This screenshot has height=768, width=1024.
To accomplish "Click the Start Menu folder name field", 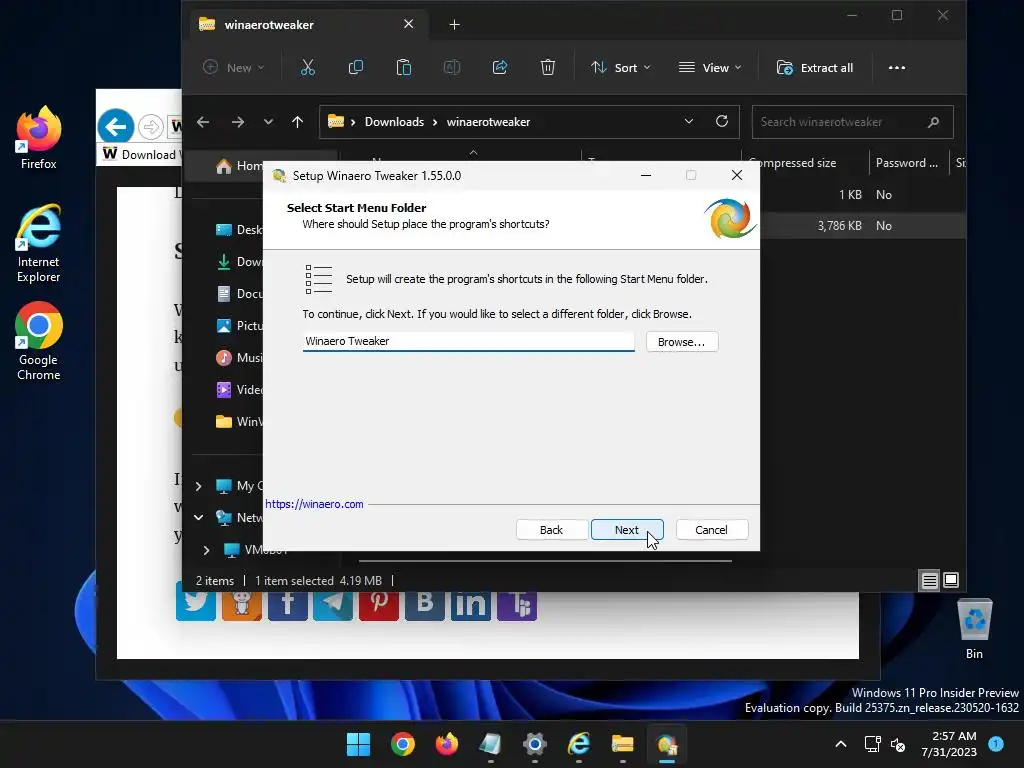I will [468, 341].
